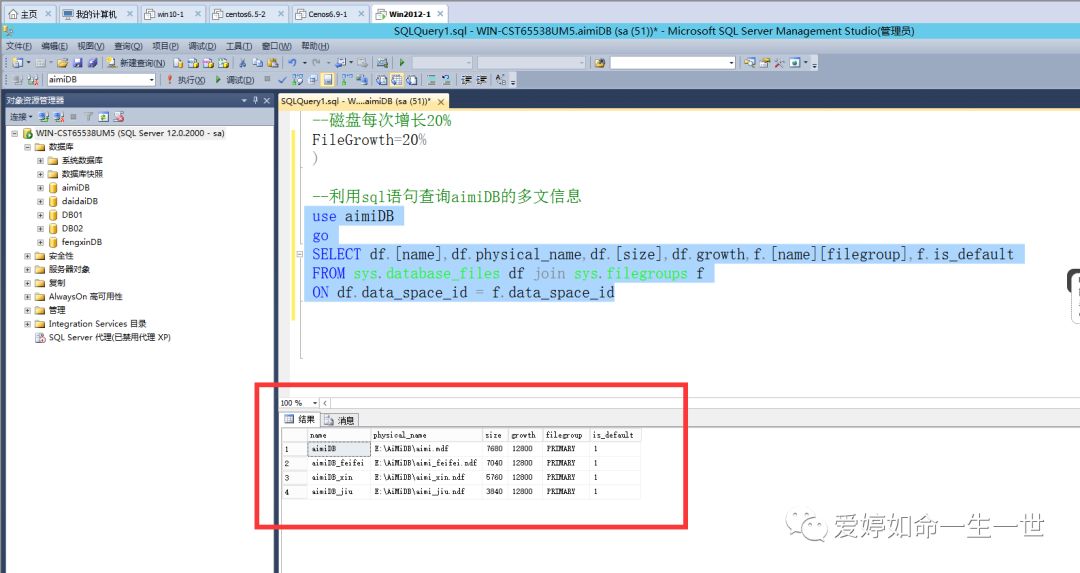The width and height of the screenshot is (1080, 573).
Task: Select the 服务器对象 folder
Action: click(x=69, y=269)
